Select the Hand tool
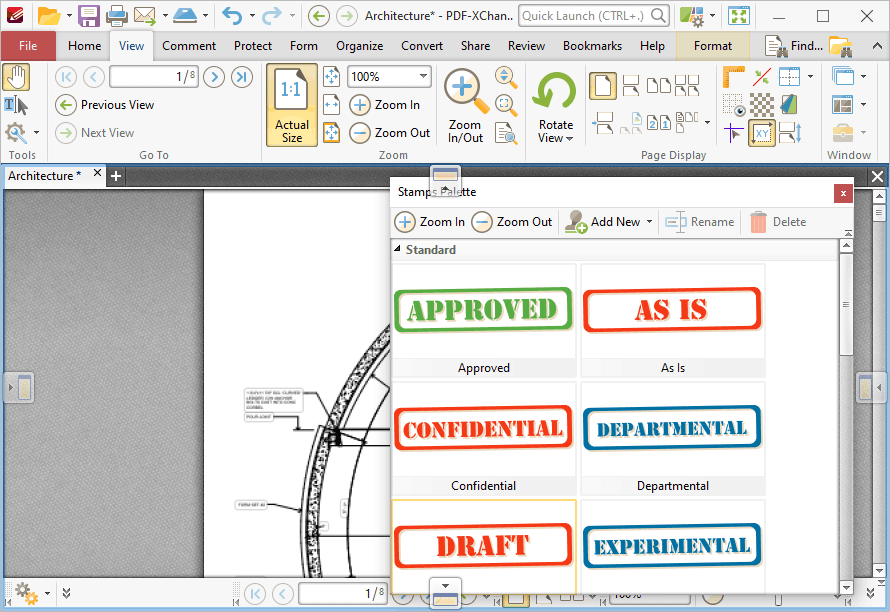The width and height of the screenshot is (890, 612). tap(16, 77)
